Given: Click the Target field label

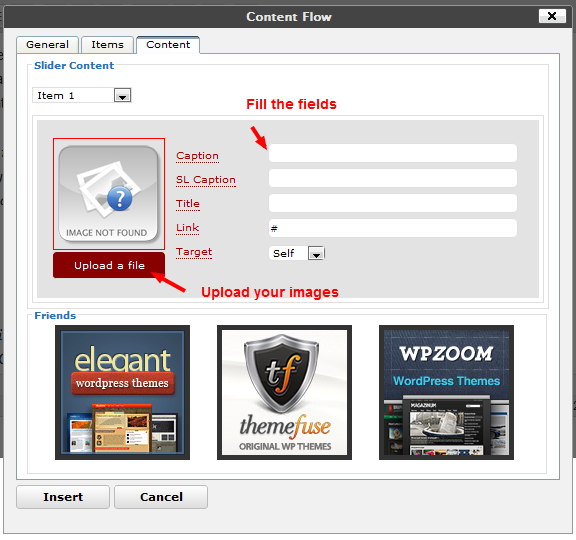Looking at the screenshot, I should pyautogui.click(x=194, y=252).
